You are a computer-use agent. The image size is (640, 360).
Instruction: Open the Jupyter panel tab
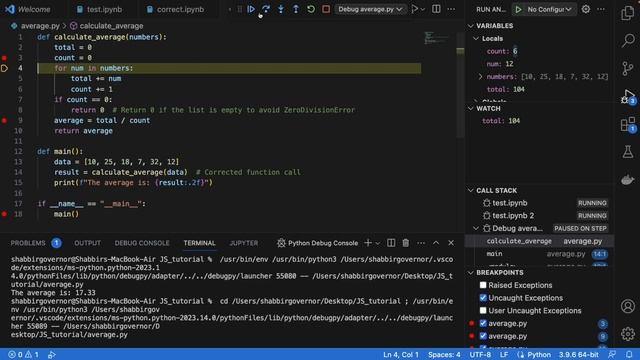(x=244, y=243)
